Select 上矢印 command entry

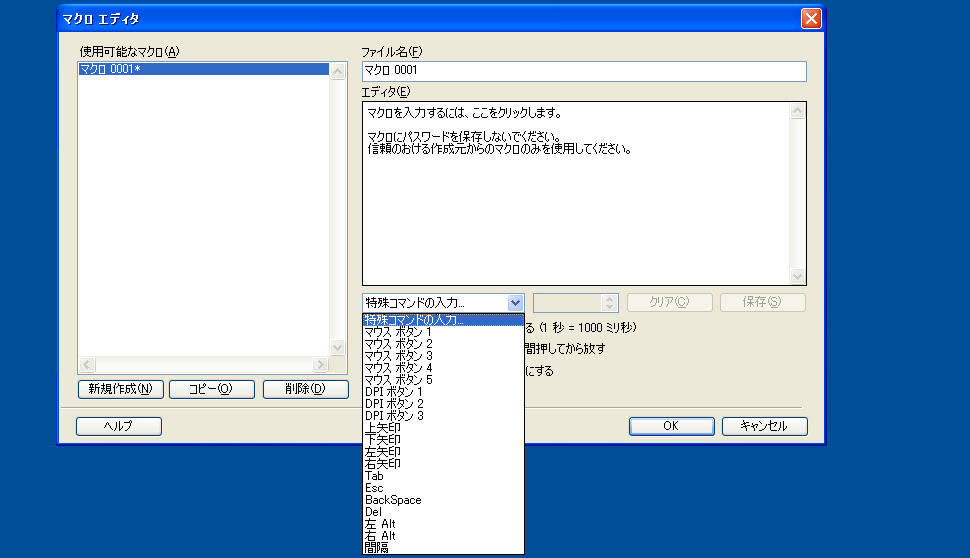383,428
